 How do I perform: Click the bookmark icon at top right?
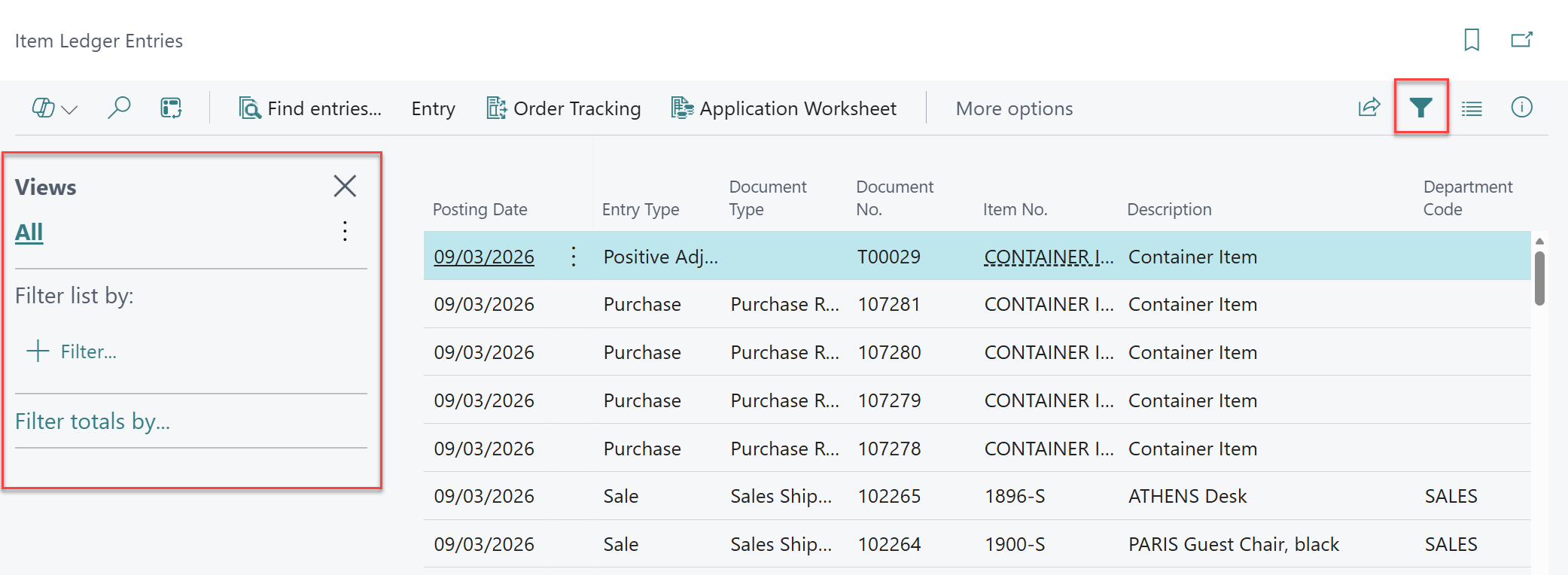pos(1471,40)
